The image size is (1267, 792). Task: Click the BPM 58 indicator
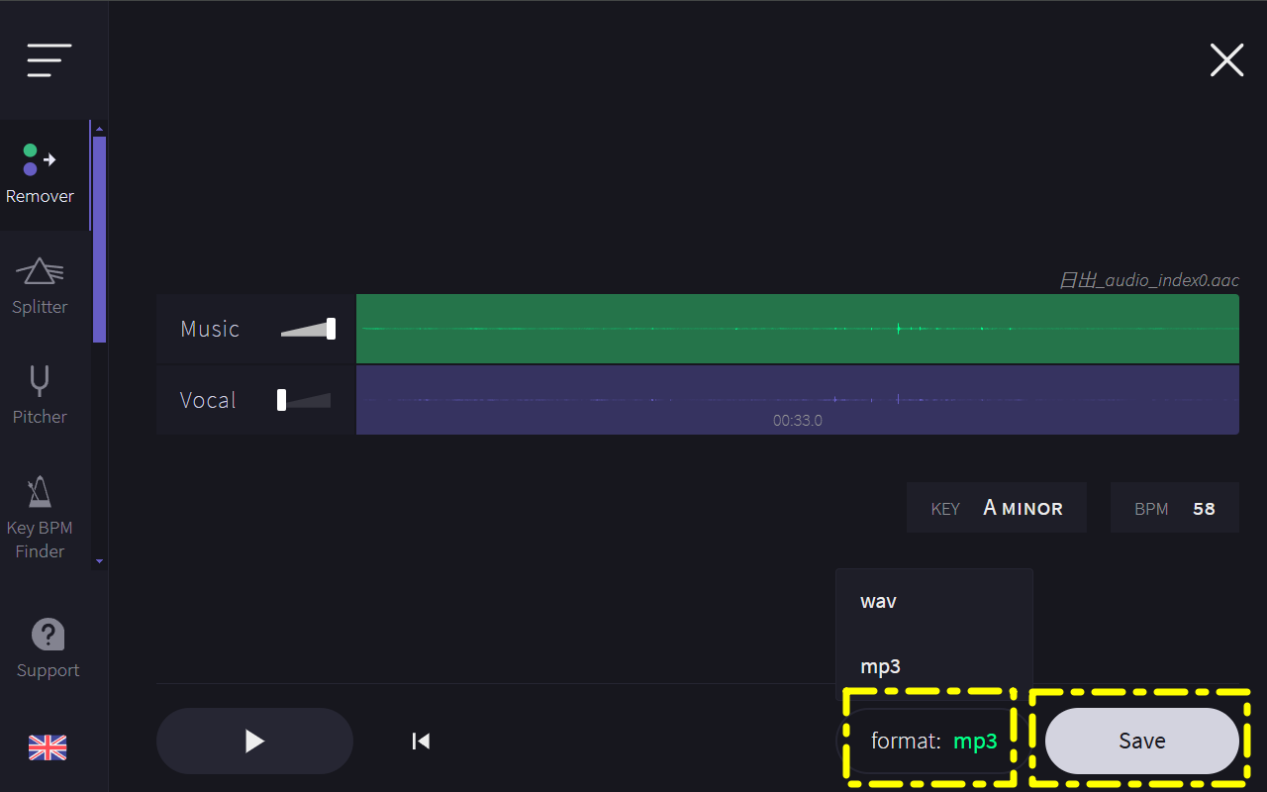click(x=1175, y=508)
